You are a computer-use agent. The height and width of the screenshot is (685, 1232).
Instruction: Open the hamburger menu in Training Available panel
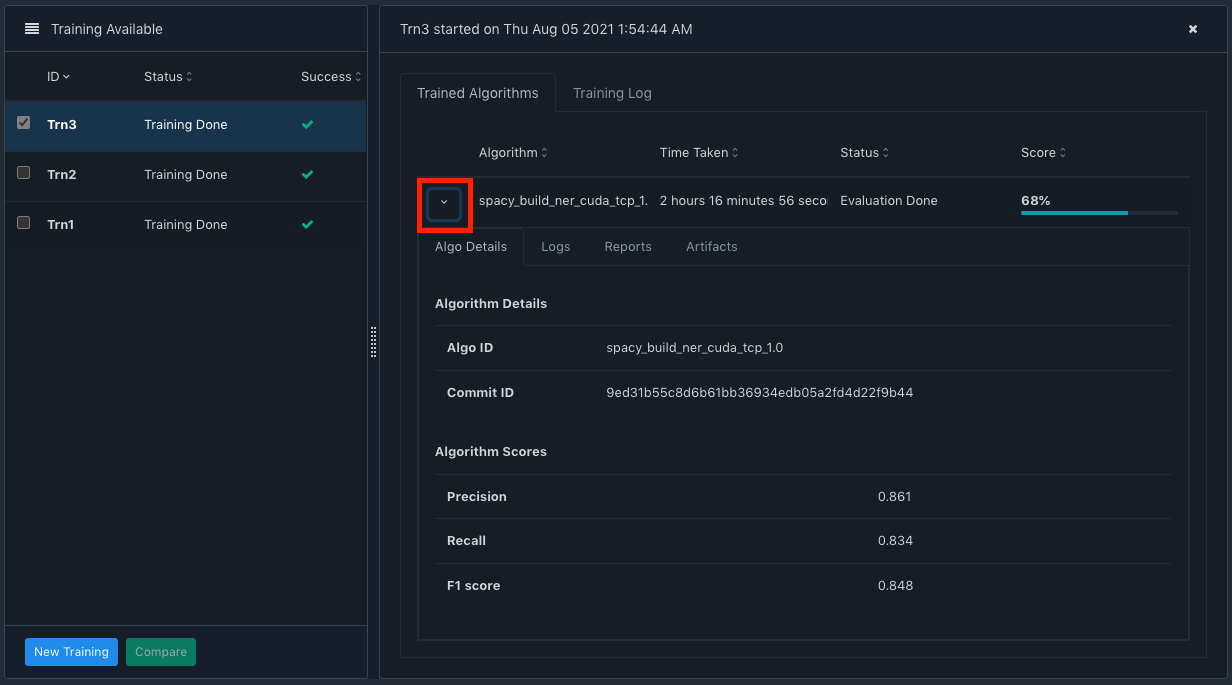(x=34, y=28)
